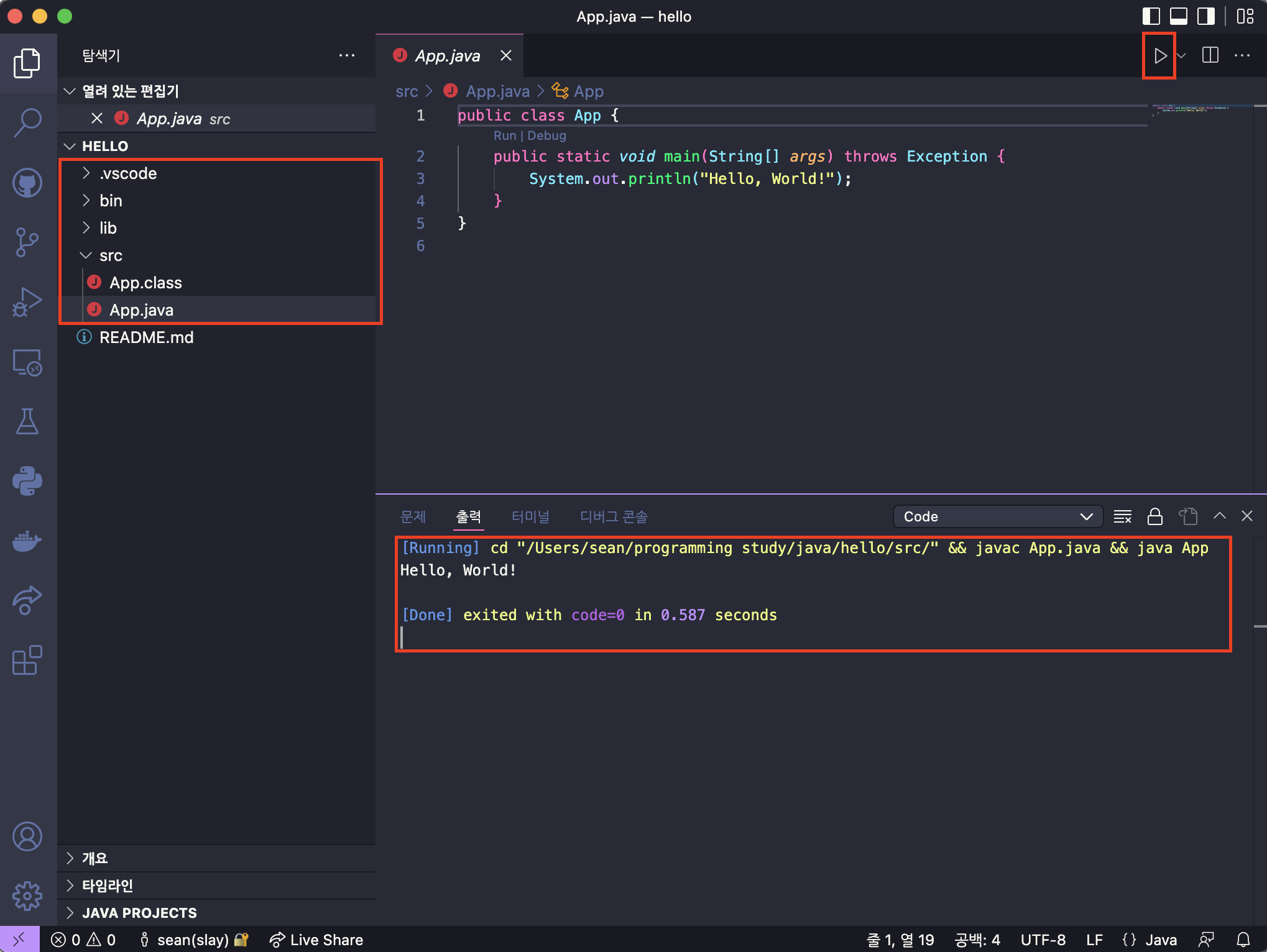
Task: Clear the output panel contents
Action: 1122,516
